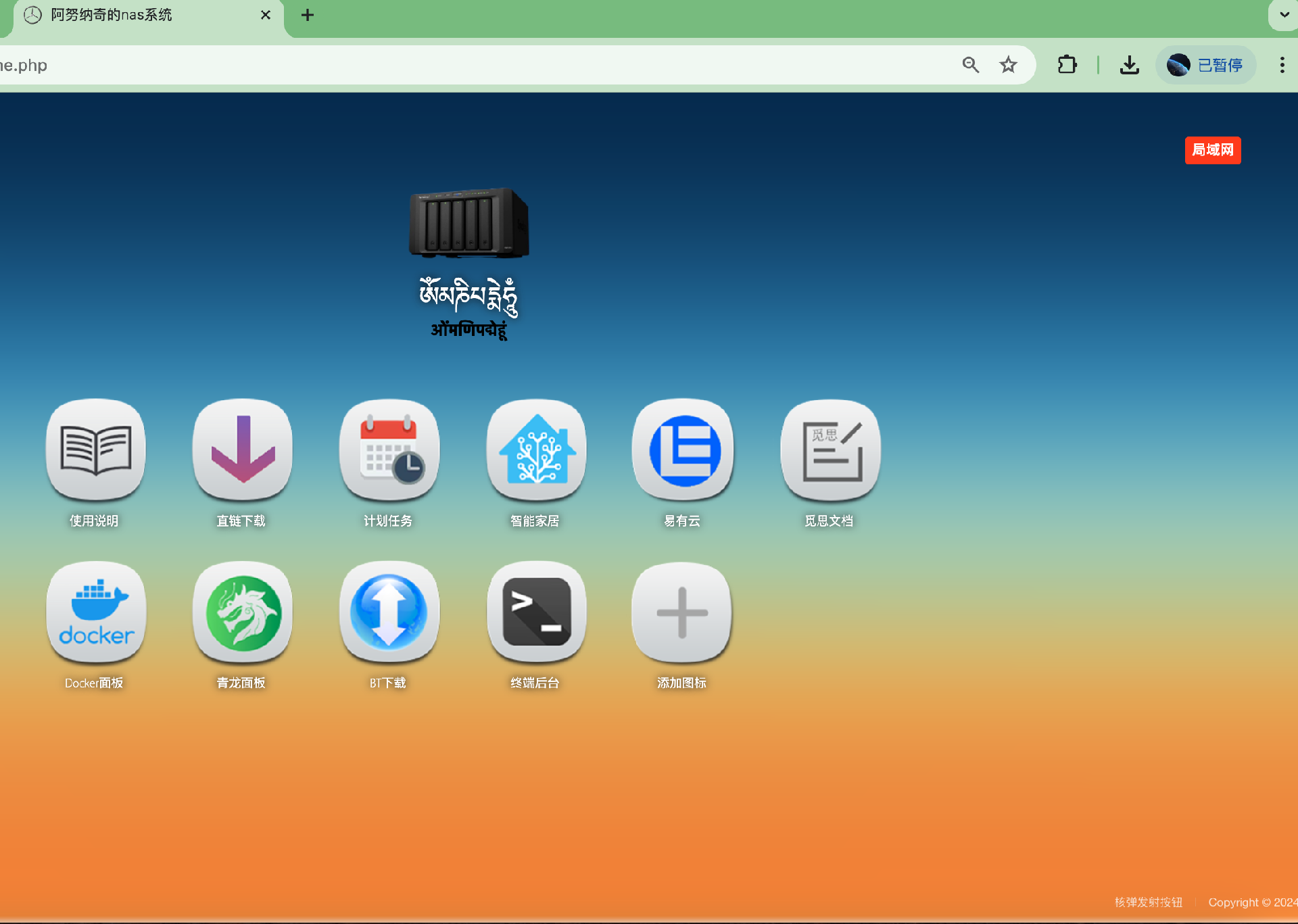Image resolution: width=1298 pixels, height=924 pixels.
Task: Open the 已暂停 profile button
Action: (x=1205, y=65)
